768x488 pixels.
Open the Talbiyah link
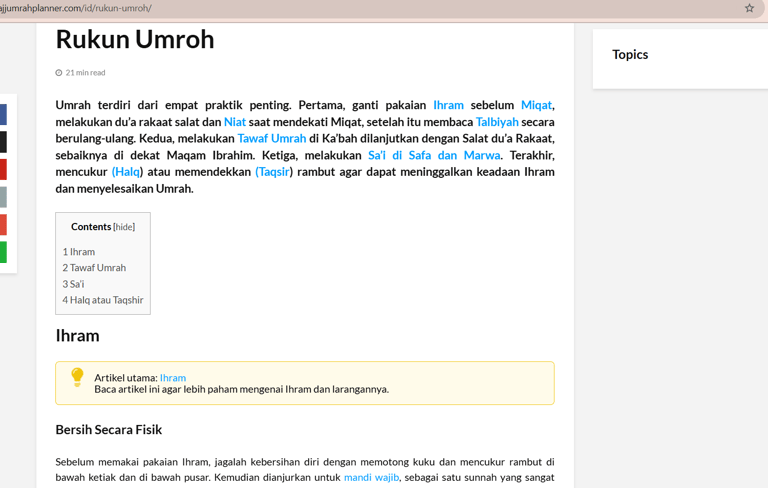pyautogui.click(x=497, y=122)
